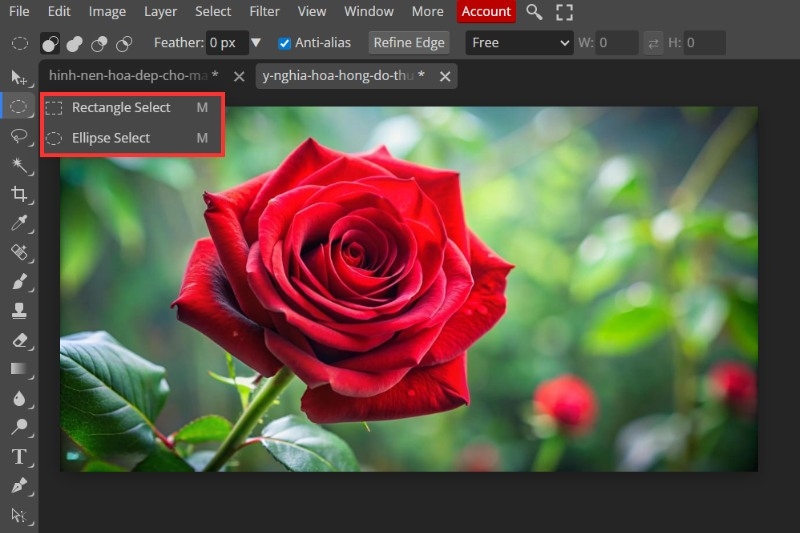Select the Eraser tool
The image size is (800, 533).
(19, 340)
